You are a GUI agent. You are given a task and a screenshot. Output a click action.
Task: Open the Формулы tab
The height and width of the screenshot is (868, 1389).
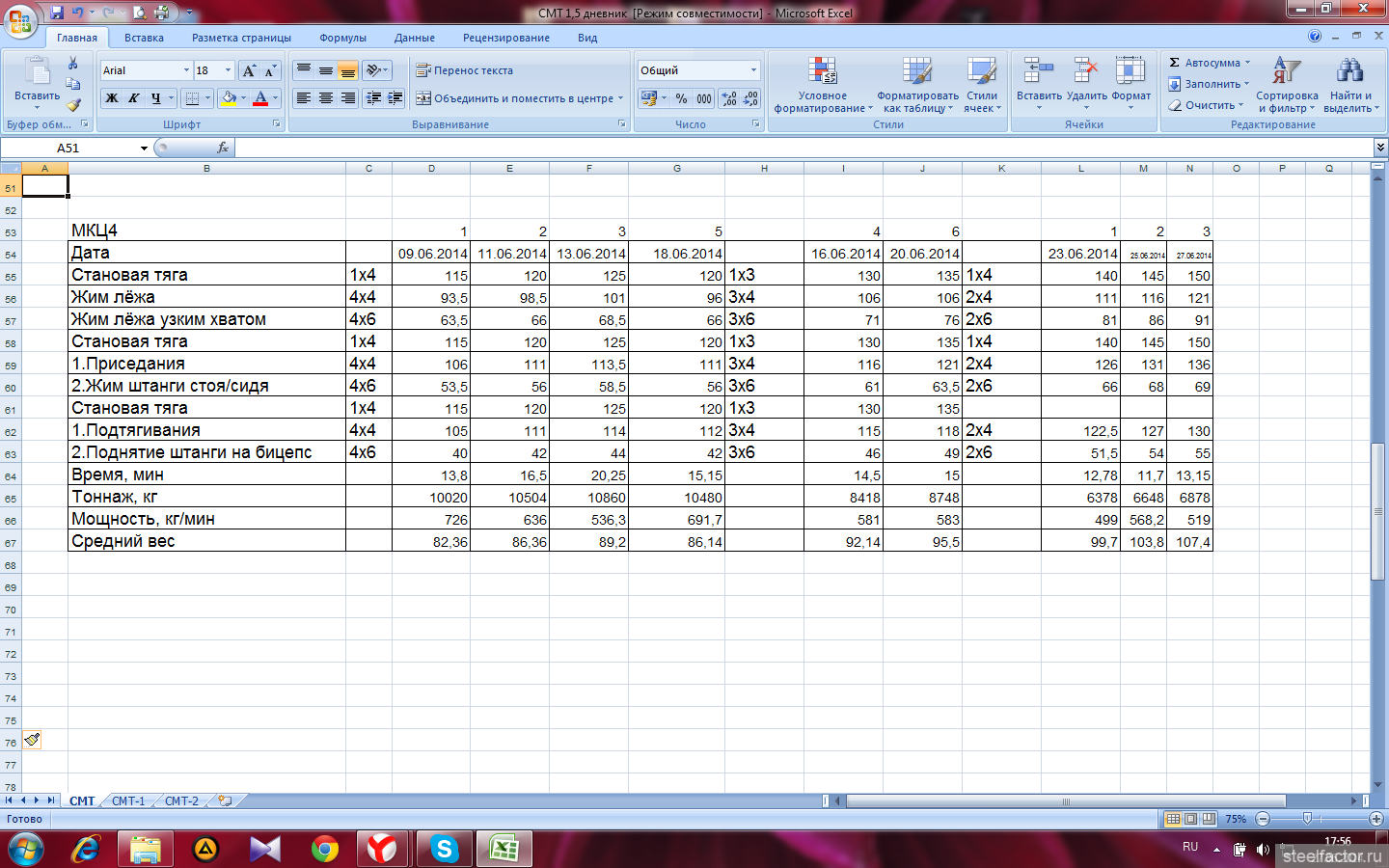pos(342,38)
